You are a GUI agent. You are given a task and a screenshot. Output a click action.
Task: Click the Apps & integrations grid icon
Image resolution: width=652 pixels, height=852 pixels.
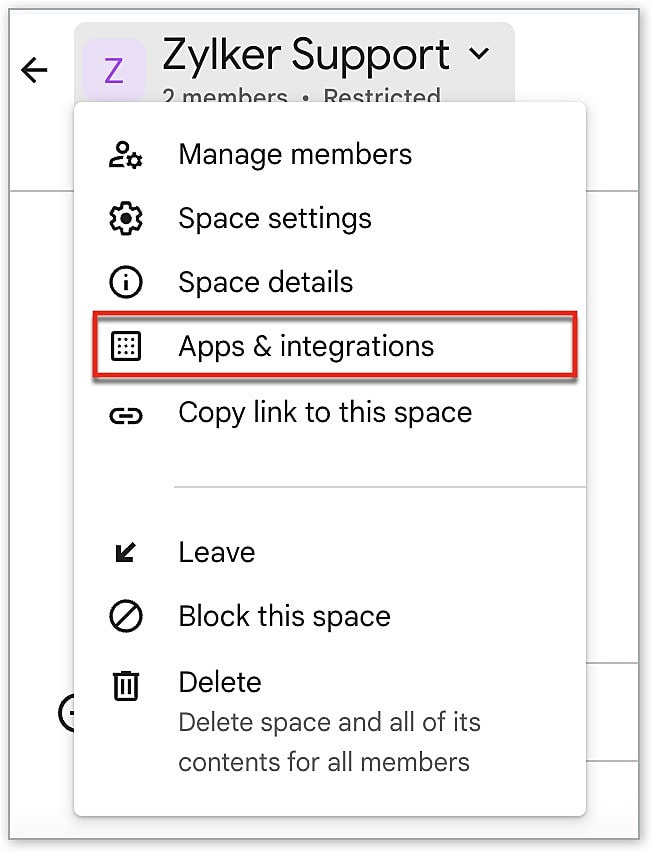(x=126, y=347)
